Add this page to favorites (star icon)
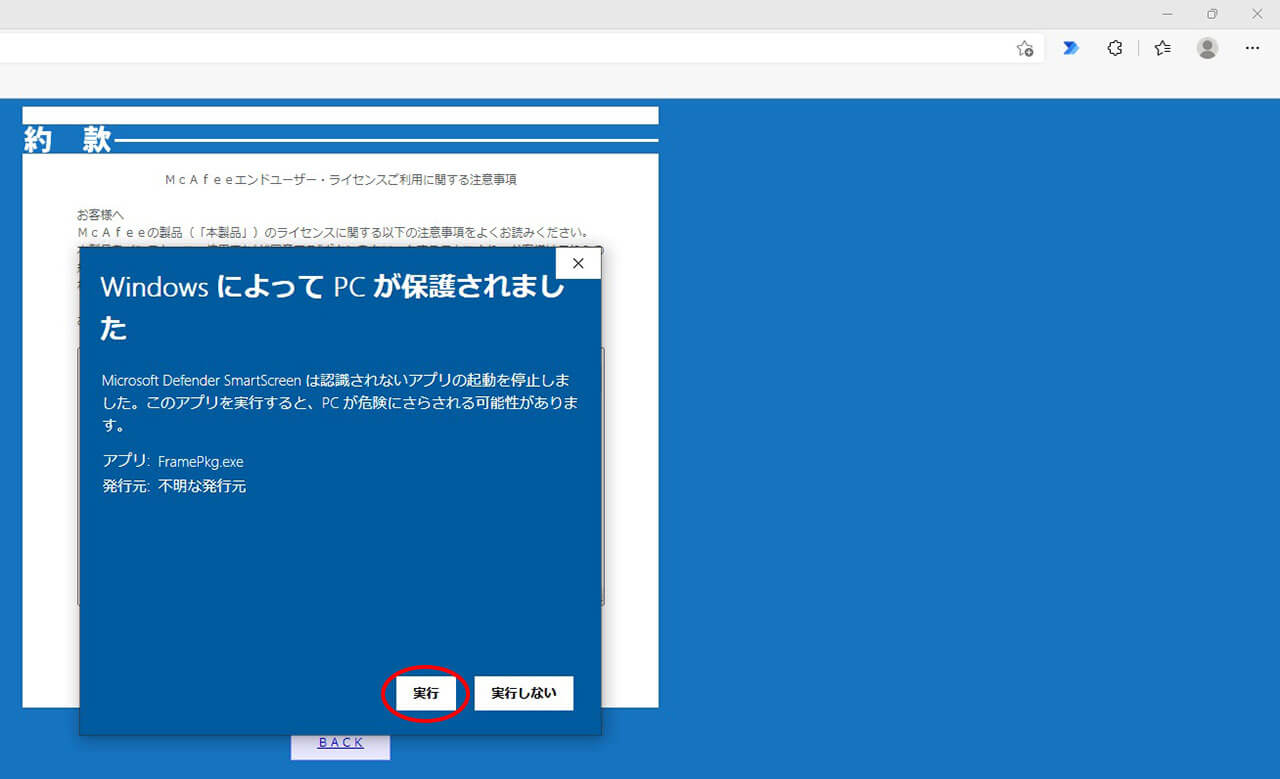Image resolution: width=1280 pixels, height=779 pixels. click(x=1025, y=48)
